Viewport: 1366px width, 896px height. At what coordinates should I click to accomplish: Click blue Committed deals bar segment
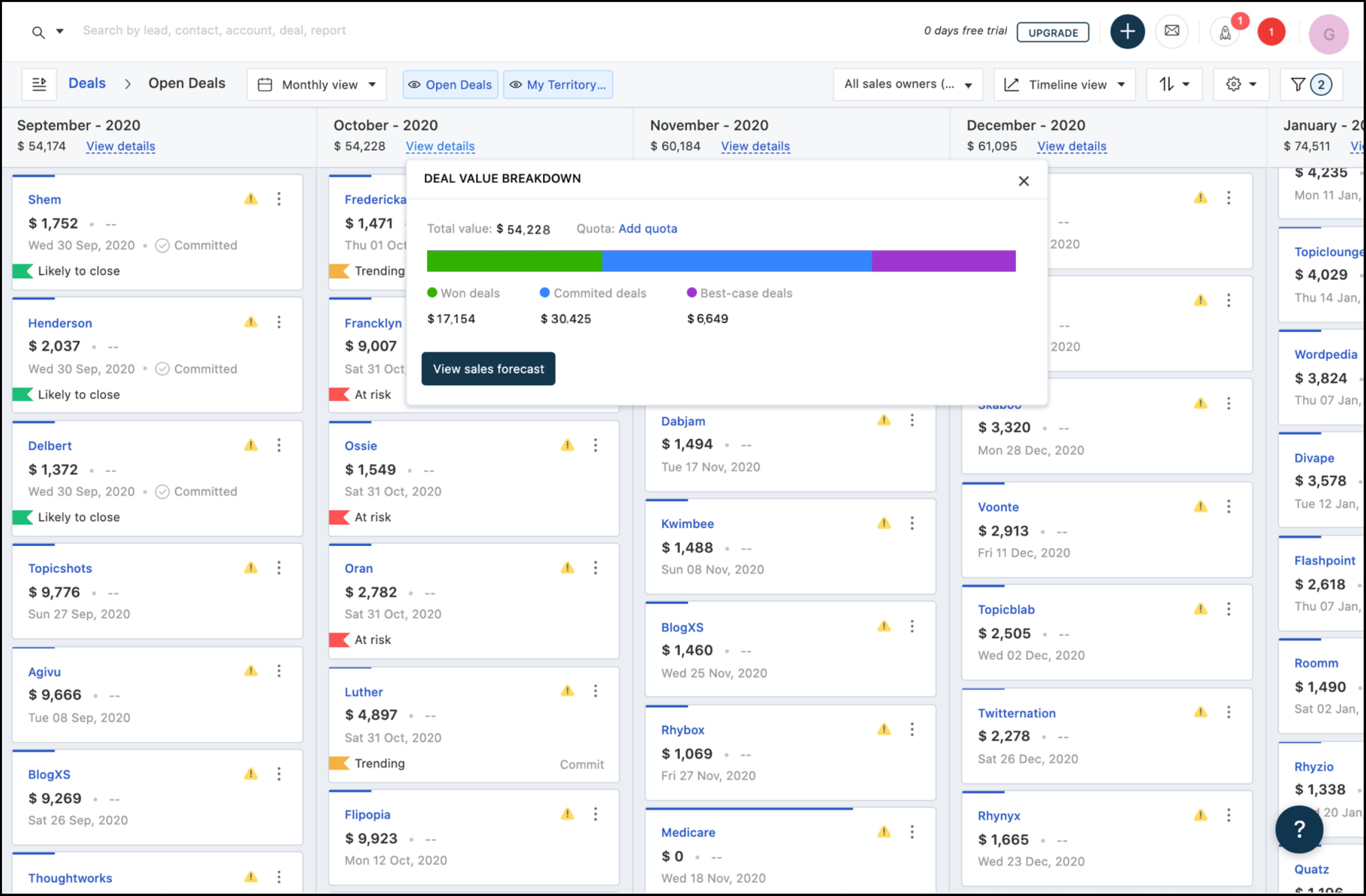coord(736,261)
